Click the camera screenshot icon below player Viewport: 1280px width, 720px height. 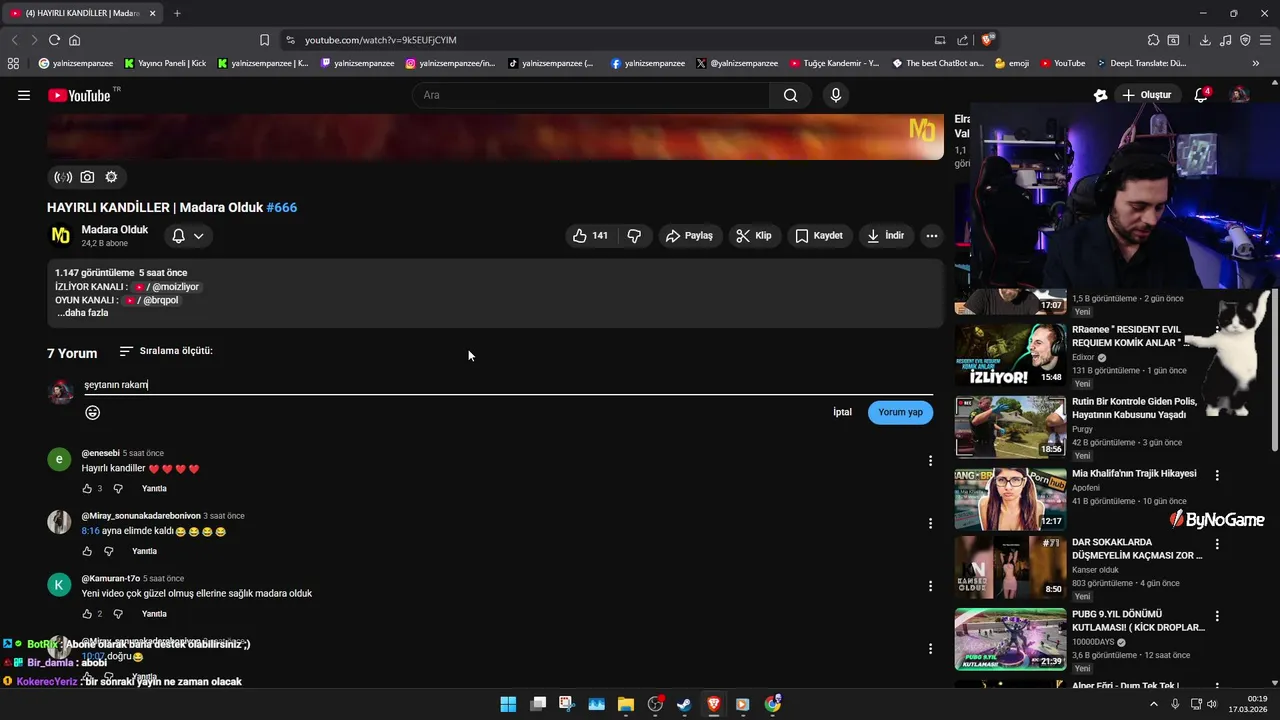(87, 177)
